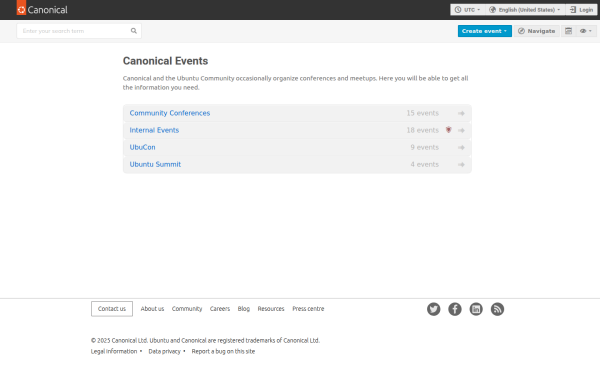Image resolution: width=600 pixels, height=375 pixels.
Task: Open the Community Conferences category
Action: (x=170, y=113)
